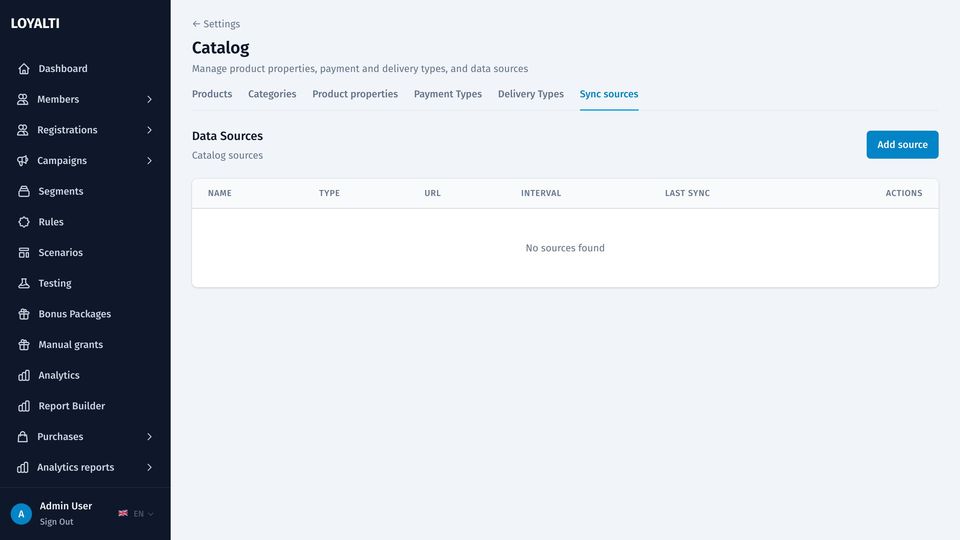Viewport: 960px width, 540px height.
Task: Open Dashboard from sidebar
Action: click(x=63, y=69)
